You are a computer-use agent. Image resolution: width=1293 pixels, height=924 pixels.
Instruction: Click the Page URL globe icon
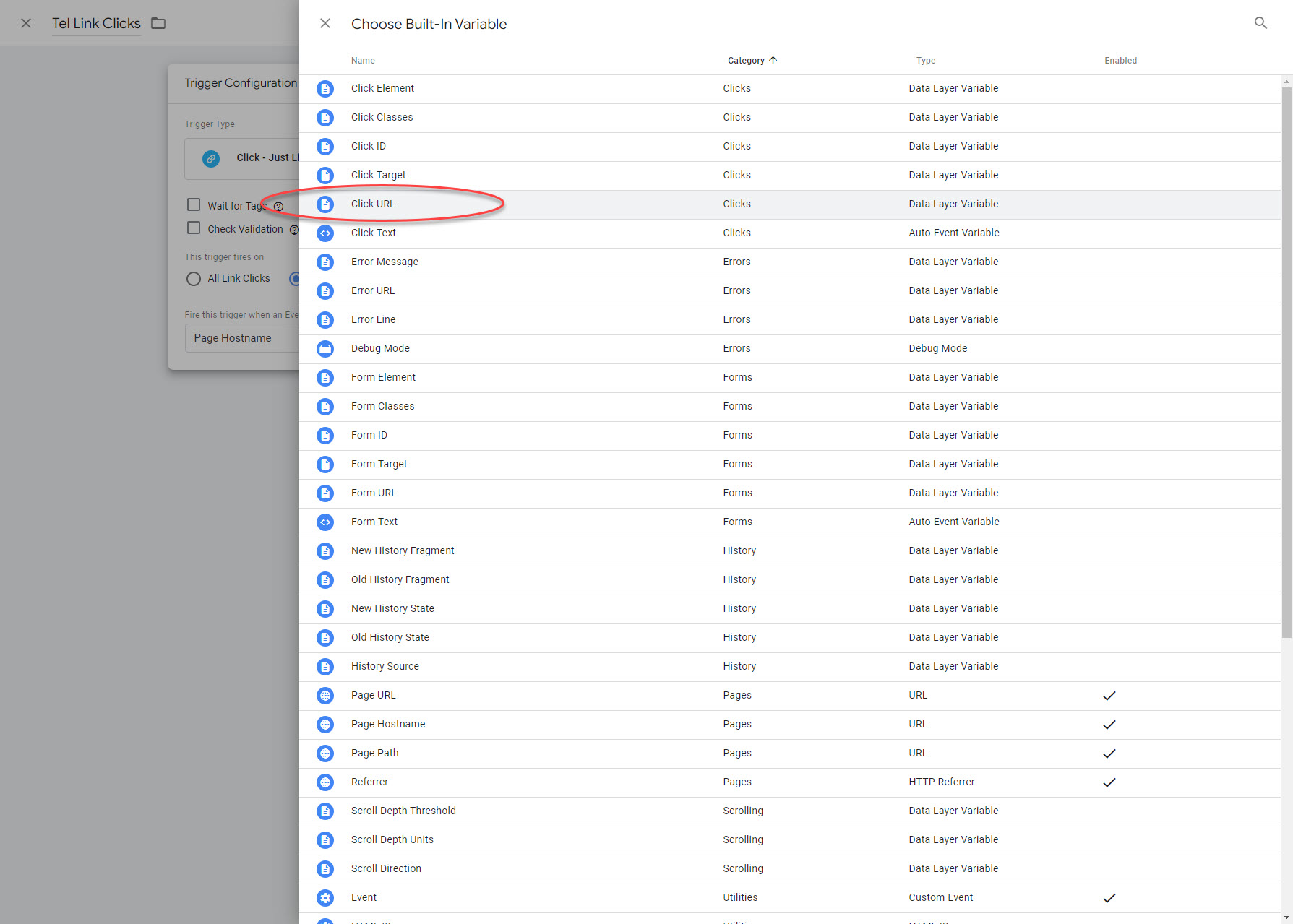click(x=325, y=695)
